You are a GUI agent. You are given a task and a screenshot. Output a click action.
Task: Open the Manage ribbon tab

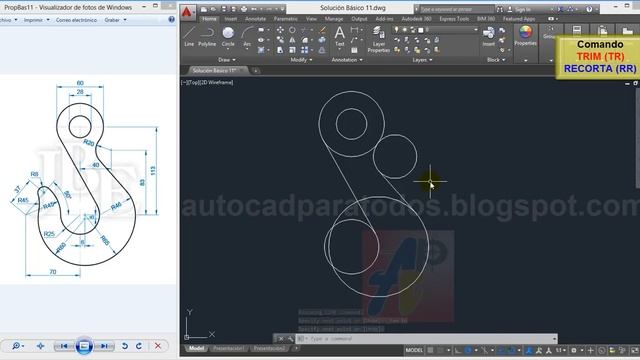tap(334, 19)
